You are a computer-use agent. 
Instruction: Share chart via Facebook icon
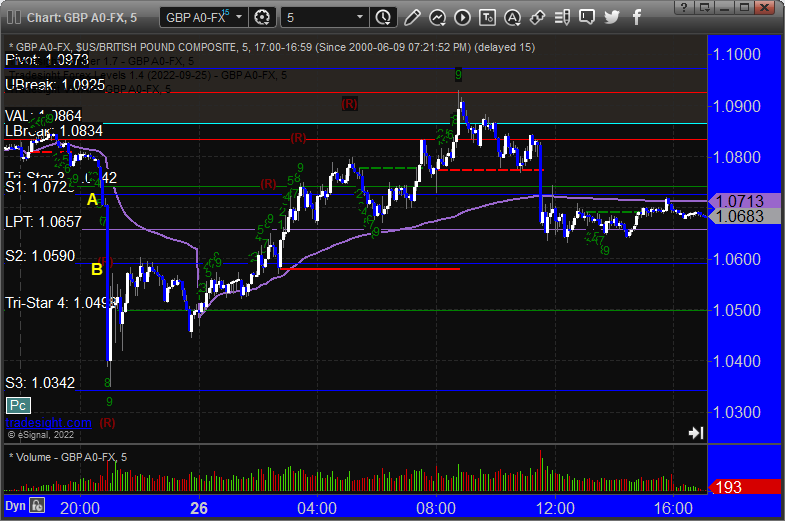tap(637, 18)
